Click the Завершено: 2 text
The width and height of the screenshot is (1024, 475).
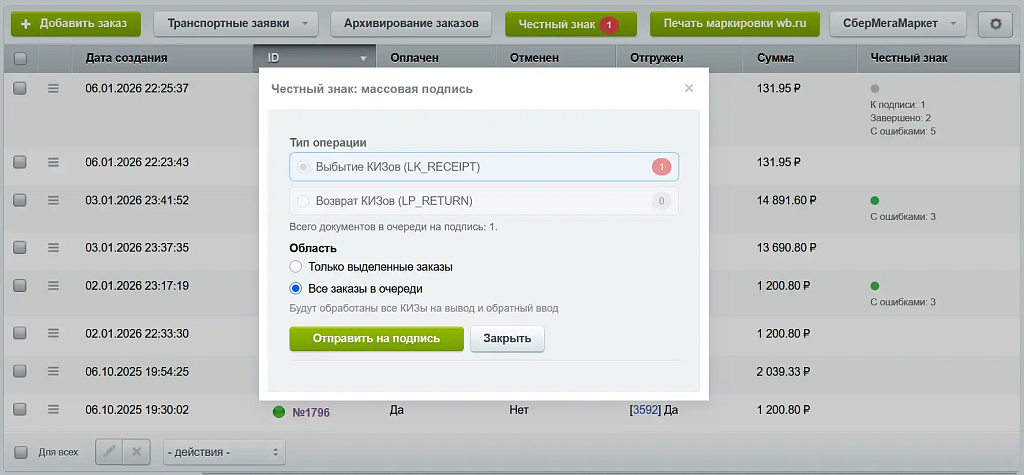(901, 118)
